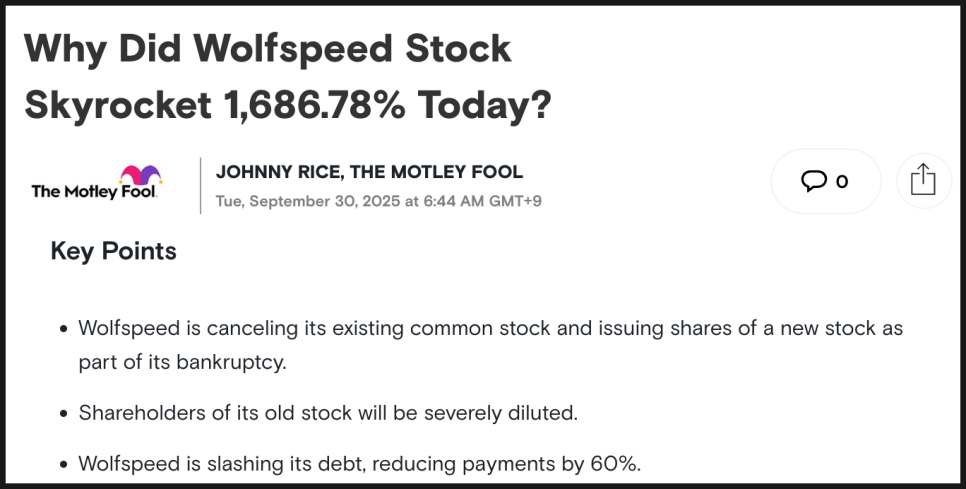Viewport: 966px width, 489px height.
Task: Click the bullet dot before 'Shareholders'
Action: pos(64,413)
